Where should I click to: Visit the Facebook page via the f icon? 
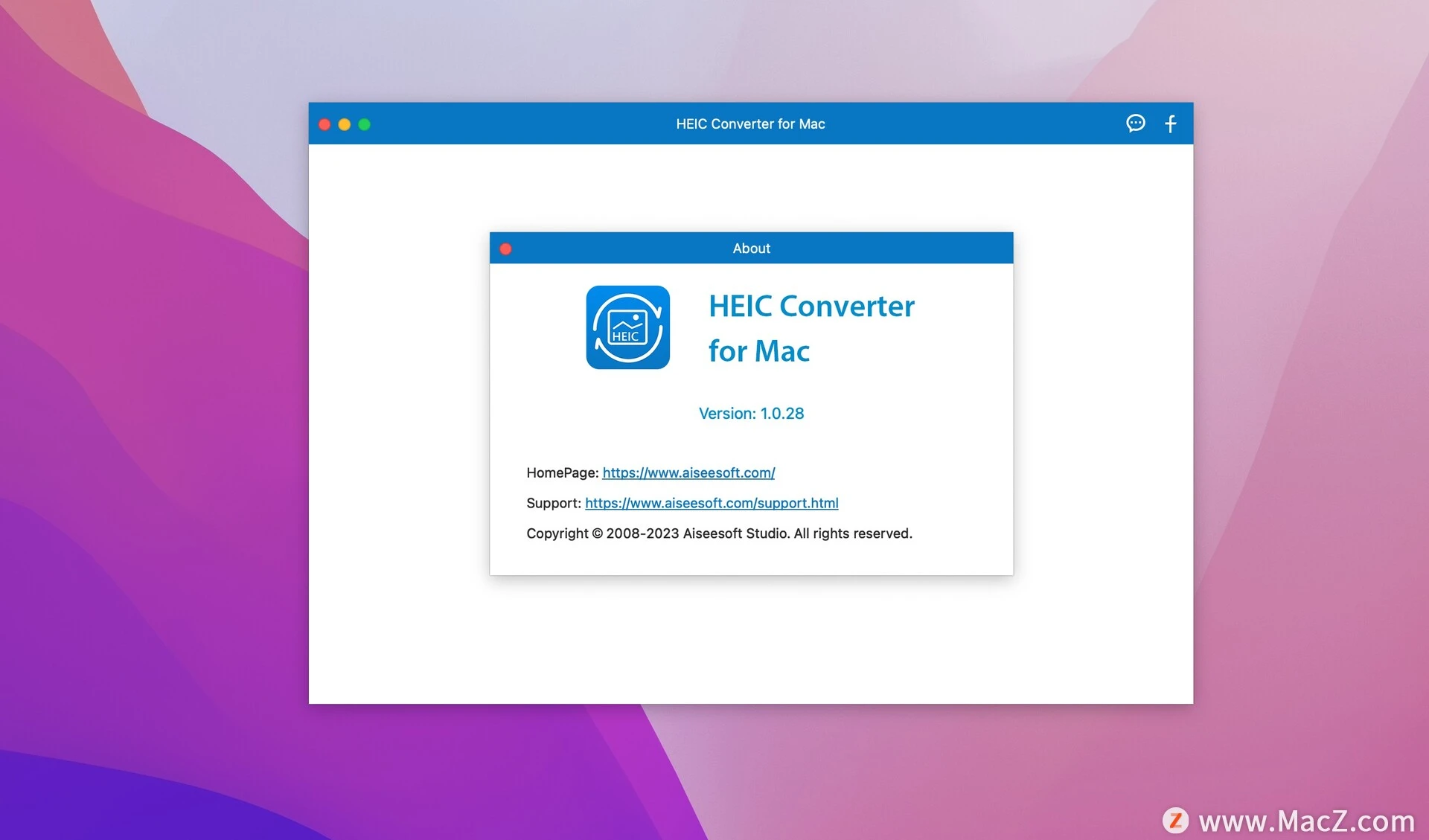click(x=1170, y=124)
